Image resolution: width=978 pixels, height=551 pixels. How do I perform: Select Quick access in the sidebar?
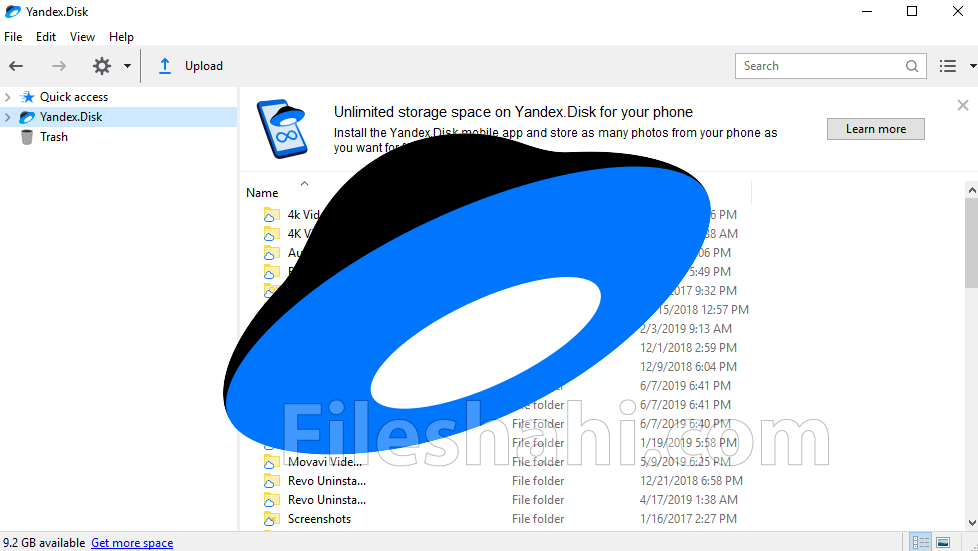click(x=74, y=97)
